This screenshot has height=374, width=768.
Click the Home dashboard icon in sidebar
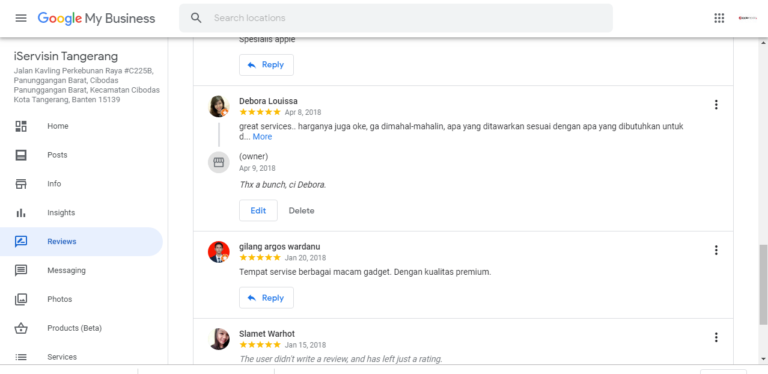pos(21,126)
